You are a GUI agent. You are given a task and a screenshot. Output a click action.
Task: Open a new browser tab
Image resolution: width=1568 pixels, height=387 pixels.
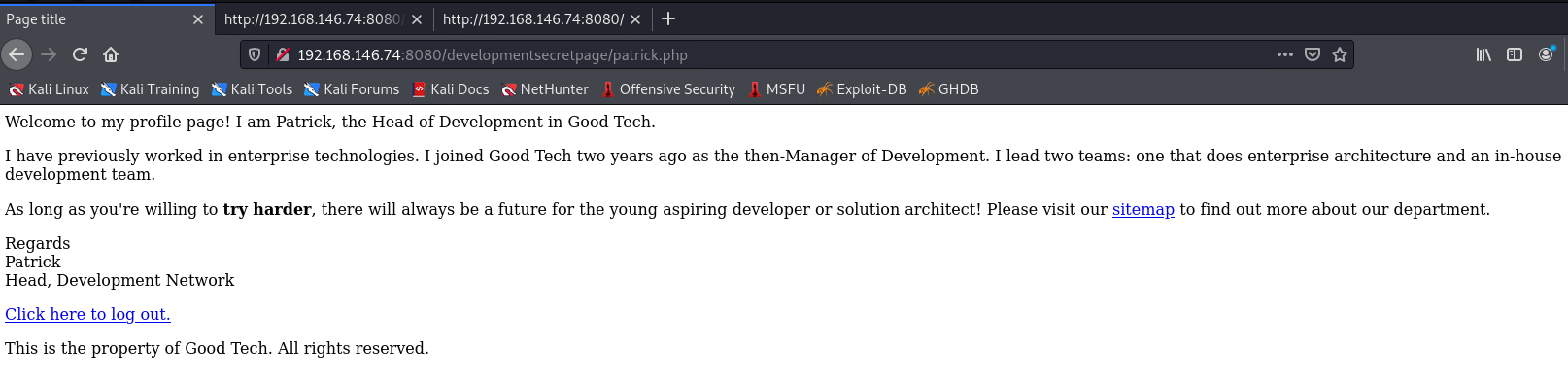point(668,18)
